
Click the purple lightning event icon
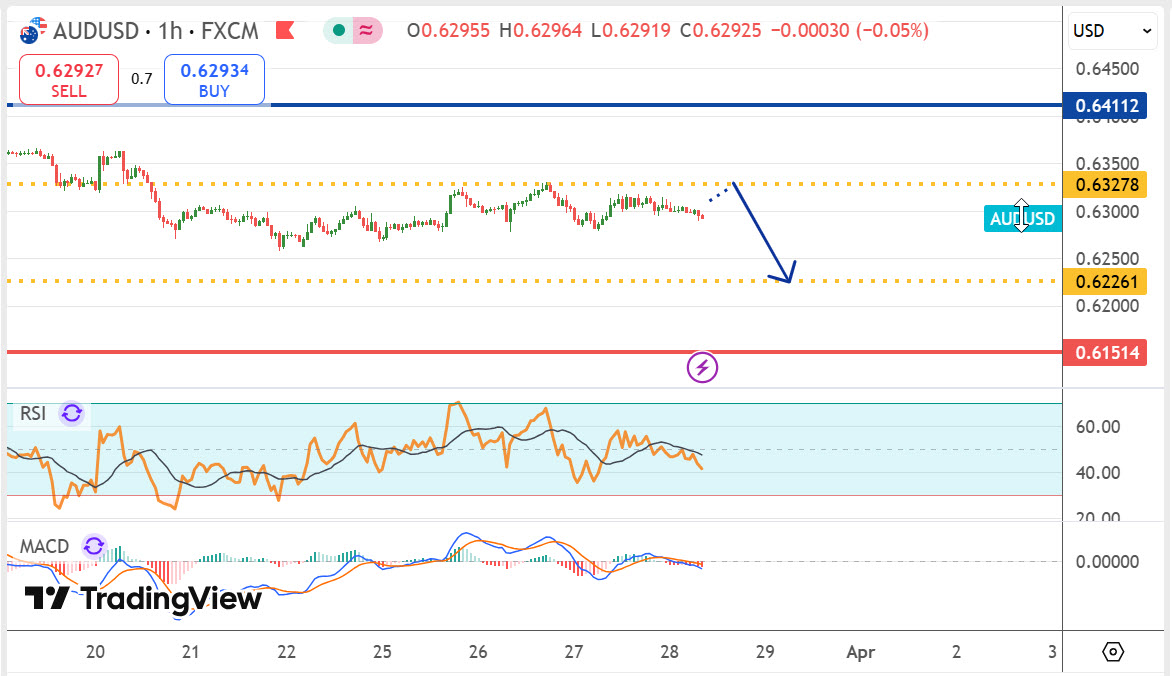(702, 367)
